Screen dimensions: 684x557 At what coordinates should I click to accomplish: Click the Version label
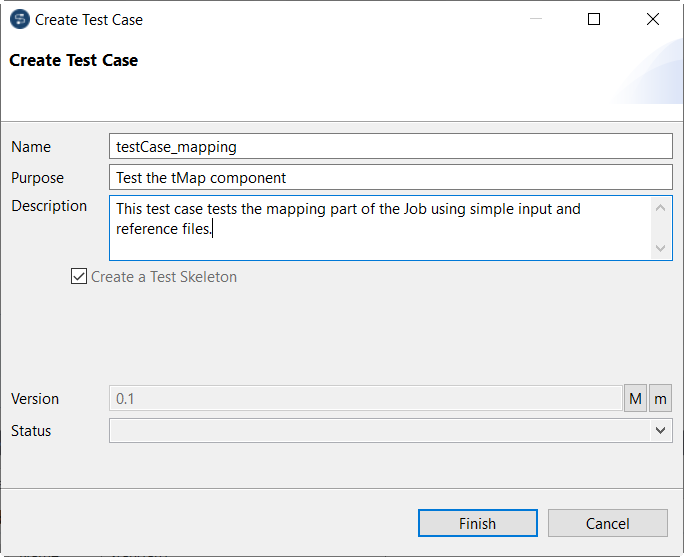[35, 398]
